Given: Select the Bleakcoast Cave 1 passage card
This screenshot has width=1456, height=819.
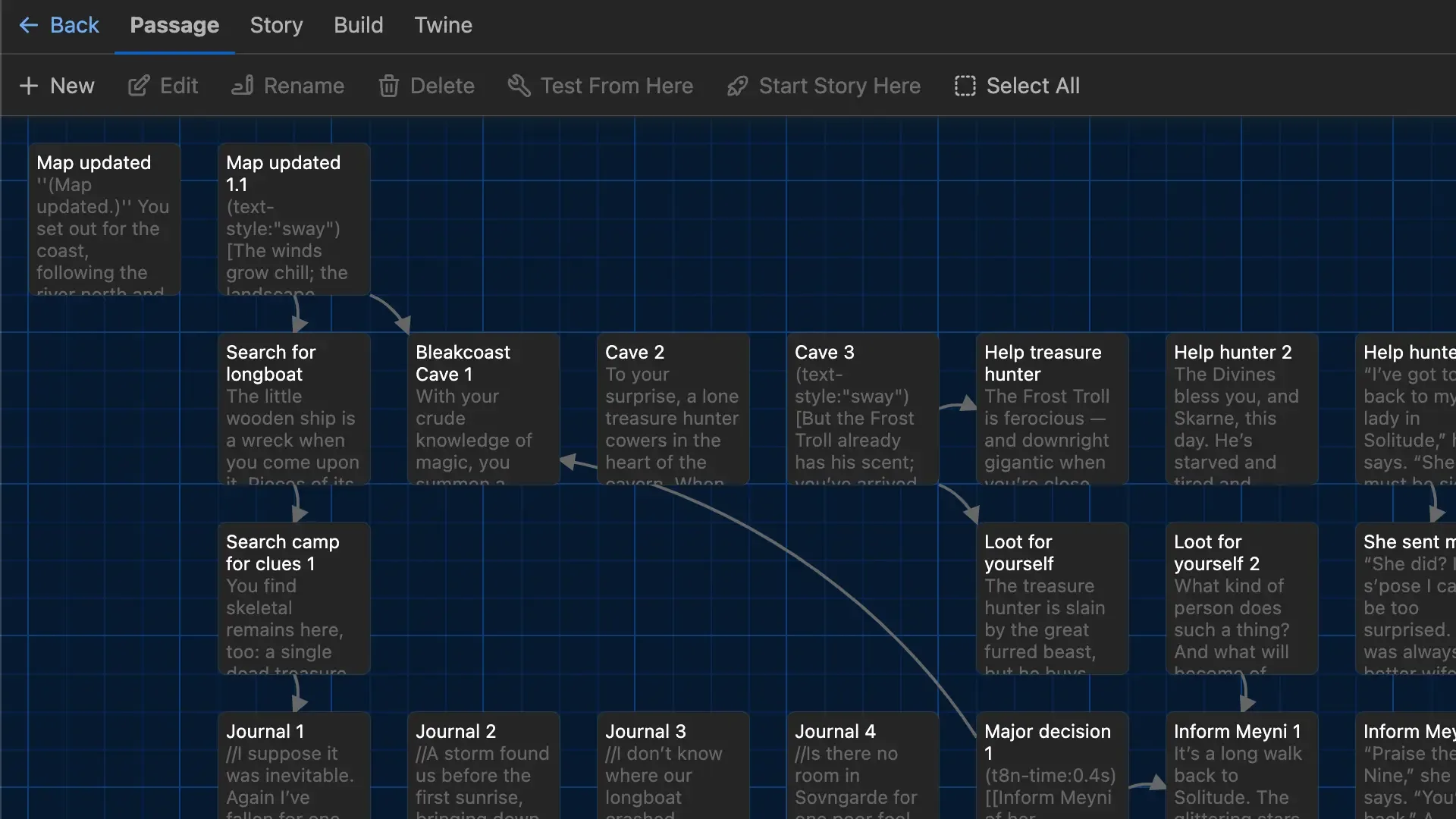Looking at the screenshot, I should pos(483,409).
